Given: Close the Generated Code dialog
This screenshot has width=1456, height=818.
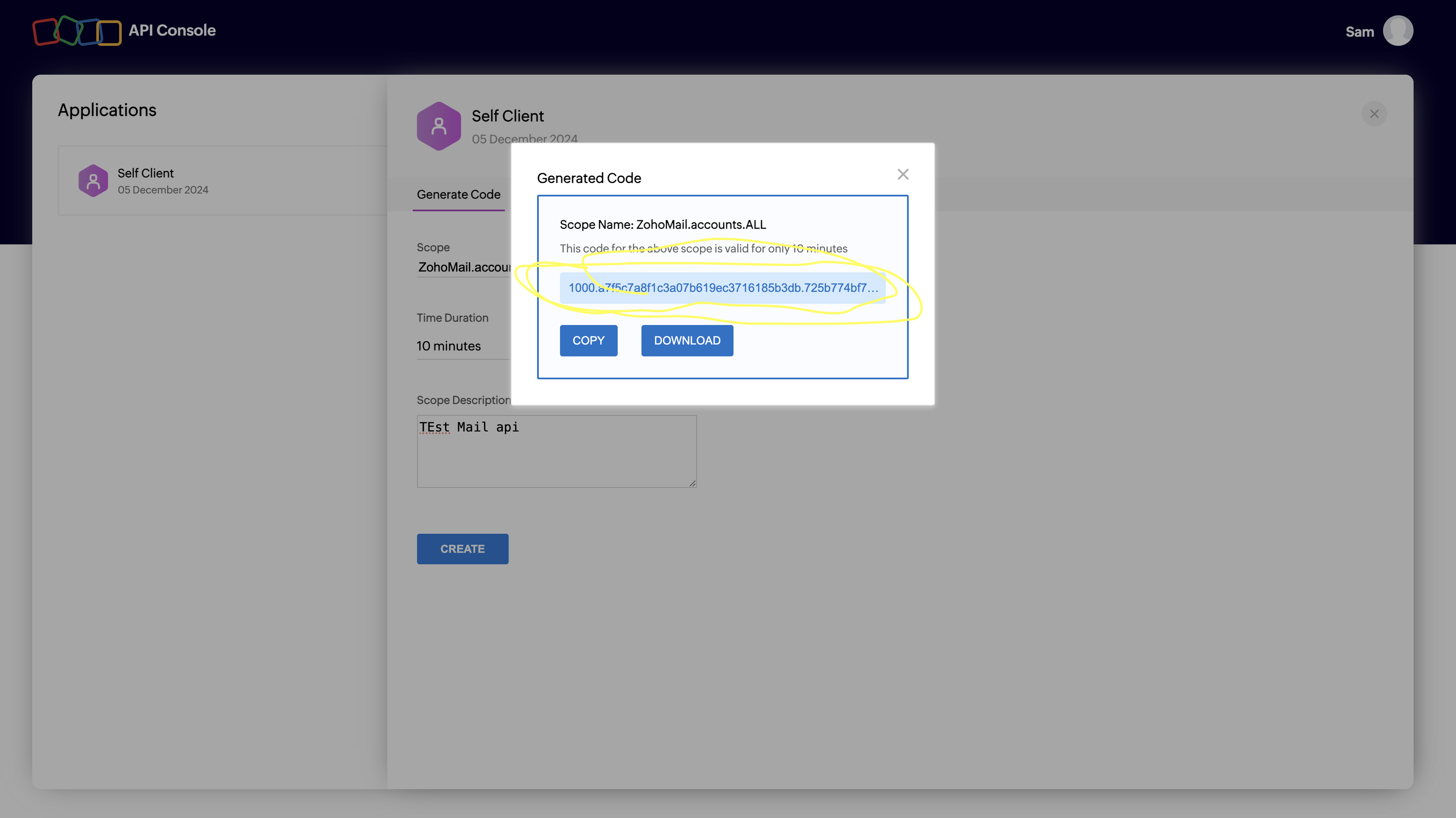Looking at the screenshot, I should (x=903, y=174).
